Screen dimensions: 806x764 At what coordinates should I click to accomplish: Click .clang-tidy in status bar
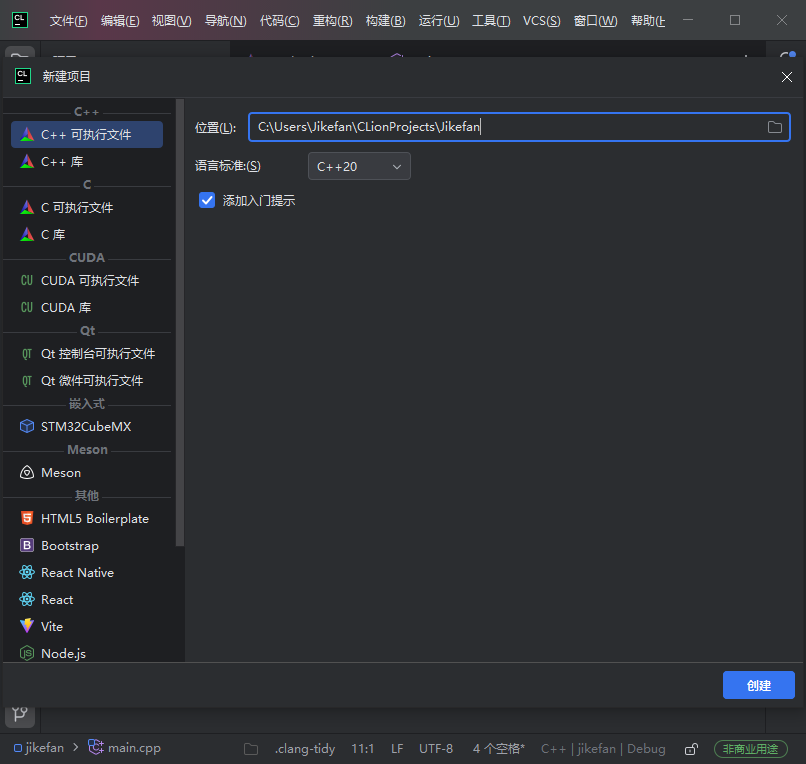click(x=305, y=749)
